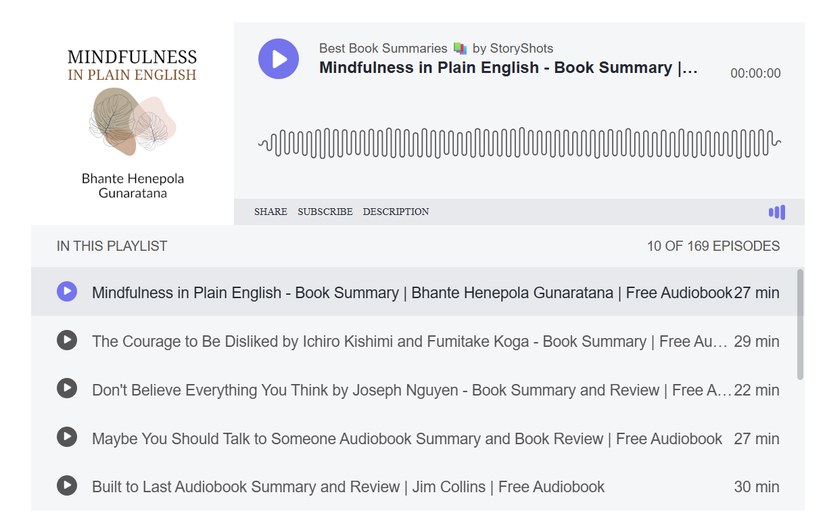The height and width of the screenshot is (528, 825).
Task: Play Don't Believe Everything You Think episode
Action: click(x=67, y=389)
